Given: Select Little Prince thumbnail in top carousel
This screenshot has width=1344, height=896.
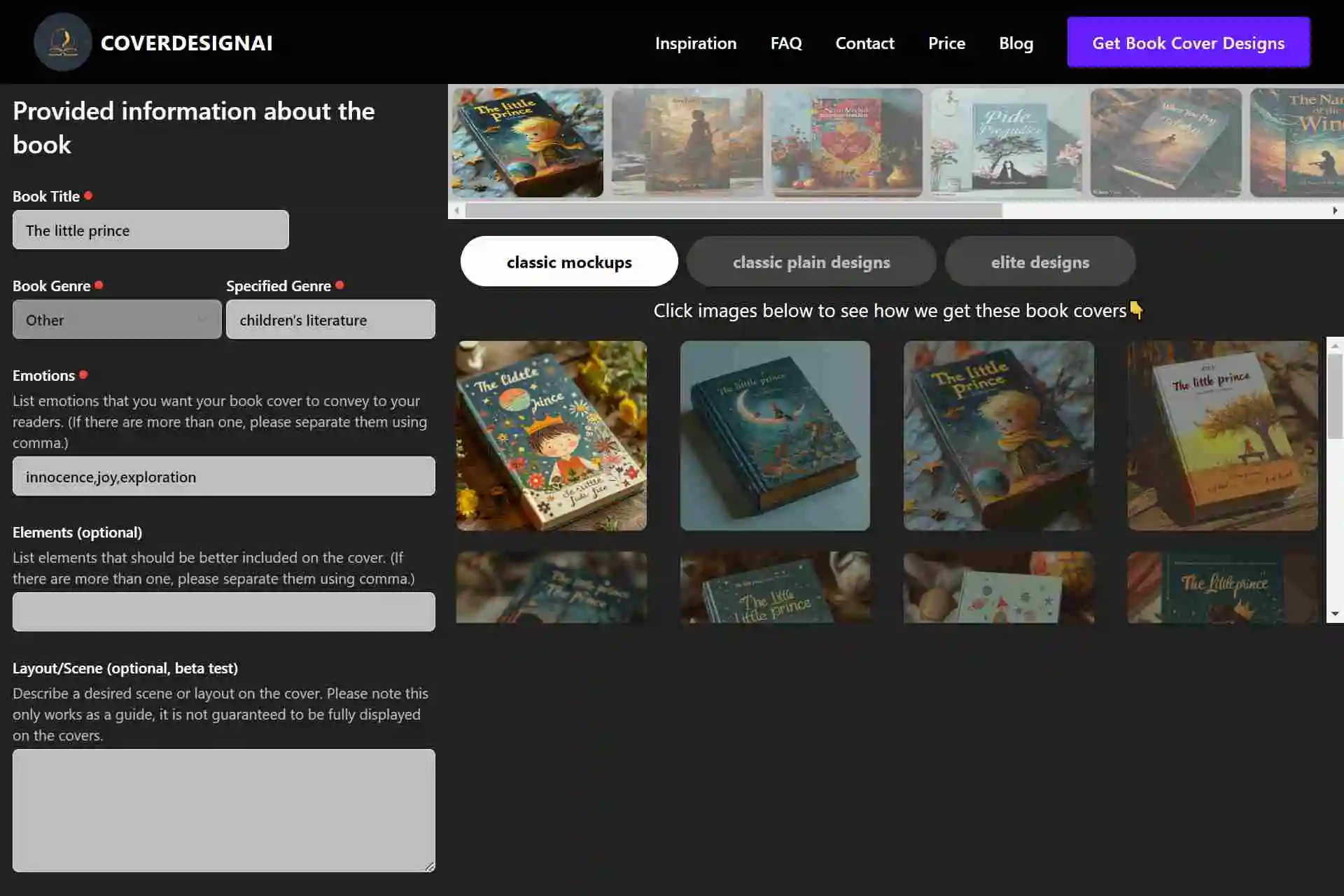Looking at the screenshot, I should (x=528, y=143).
